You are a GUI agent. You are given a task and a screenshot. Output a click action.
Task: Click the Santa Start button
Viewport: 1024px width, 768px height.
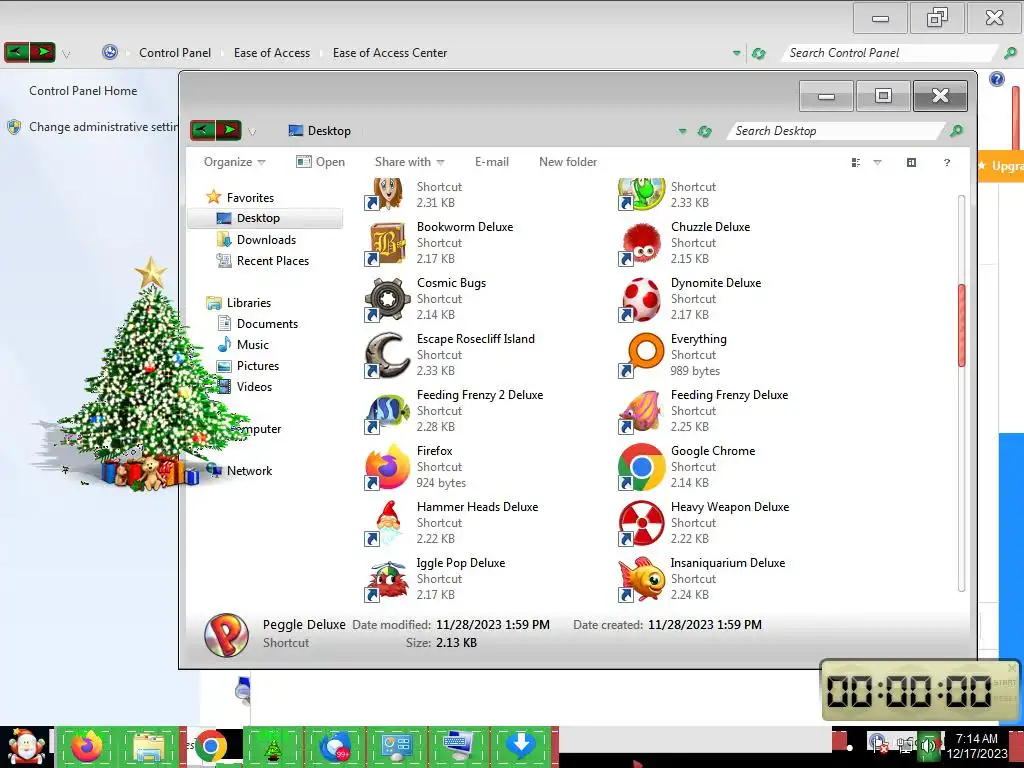(x=25, y=746)
